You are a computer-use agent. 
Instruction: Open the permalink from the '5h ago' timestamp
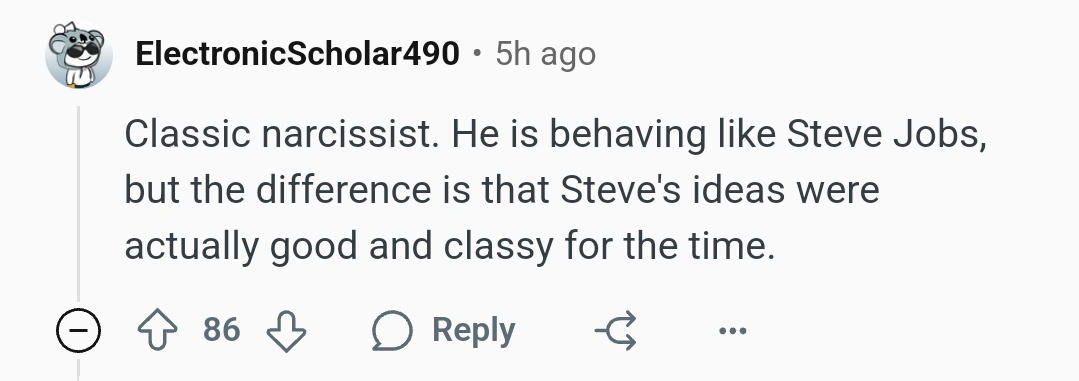pyautogui.click(x=546, y=54)
